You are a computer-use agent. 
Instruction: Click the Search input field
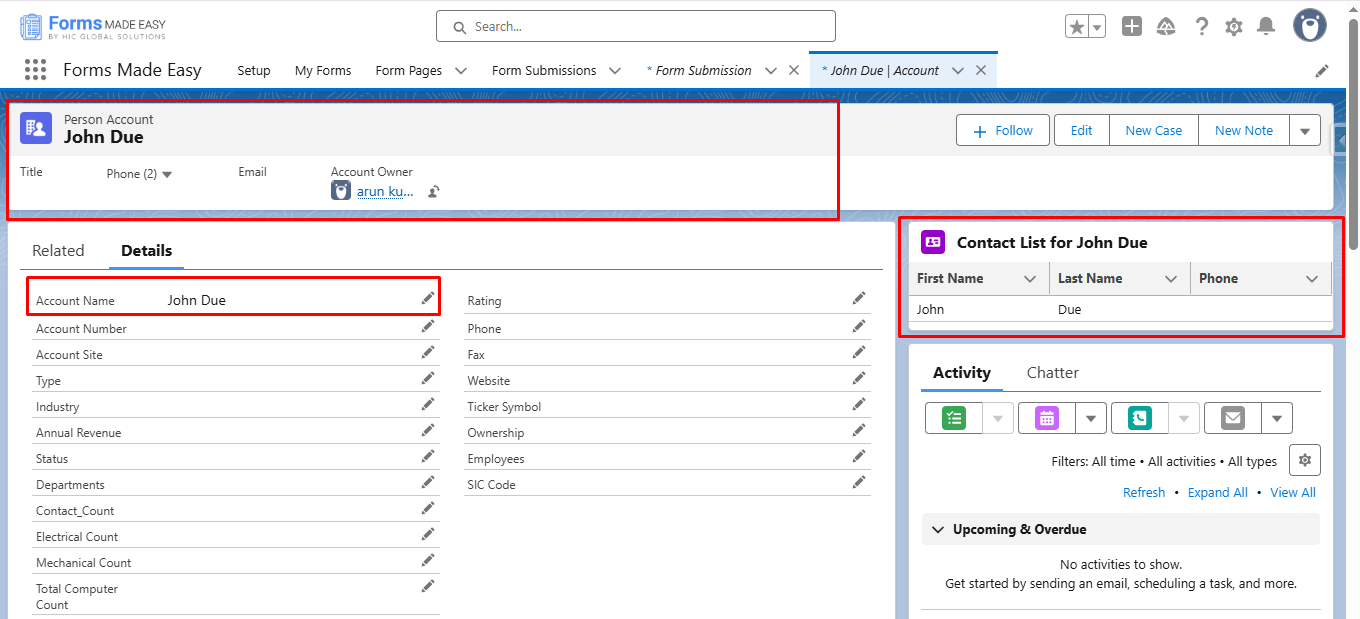click(x=635, y=27)
